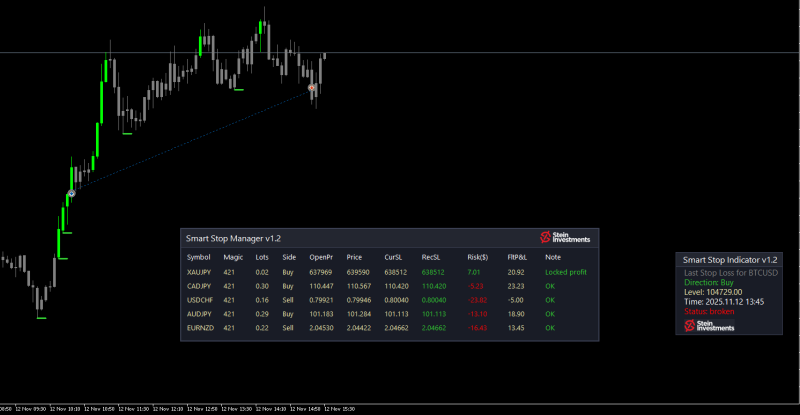The width and height of the screenshot is (800, 415).
Task: Click XAUJPY floating P&L 20.92
Action: coord(516,272)
